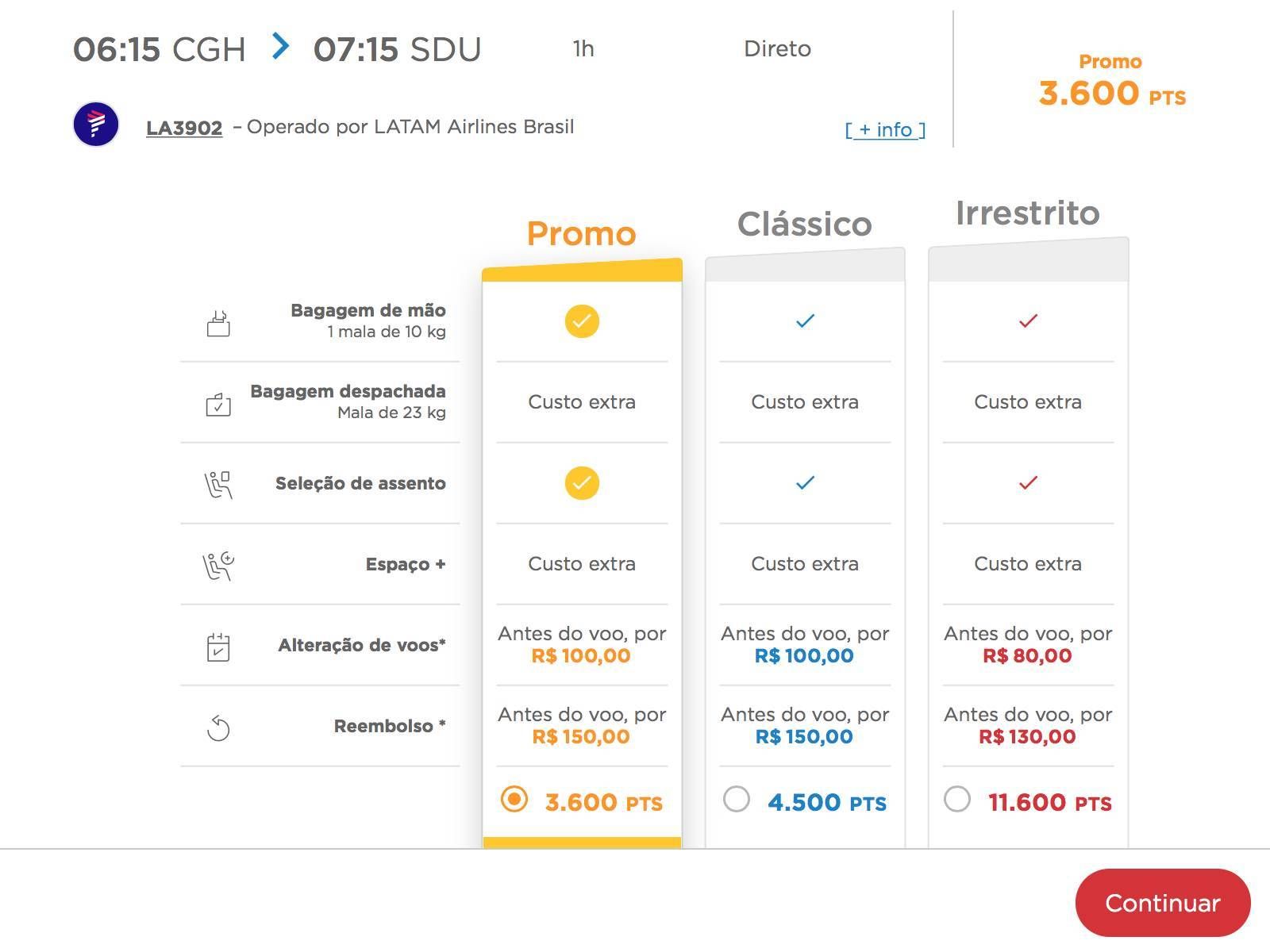Click the checked baggage suitcase icon
The width and height of the screenshot is (1270, 952).
218,404
